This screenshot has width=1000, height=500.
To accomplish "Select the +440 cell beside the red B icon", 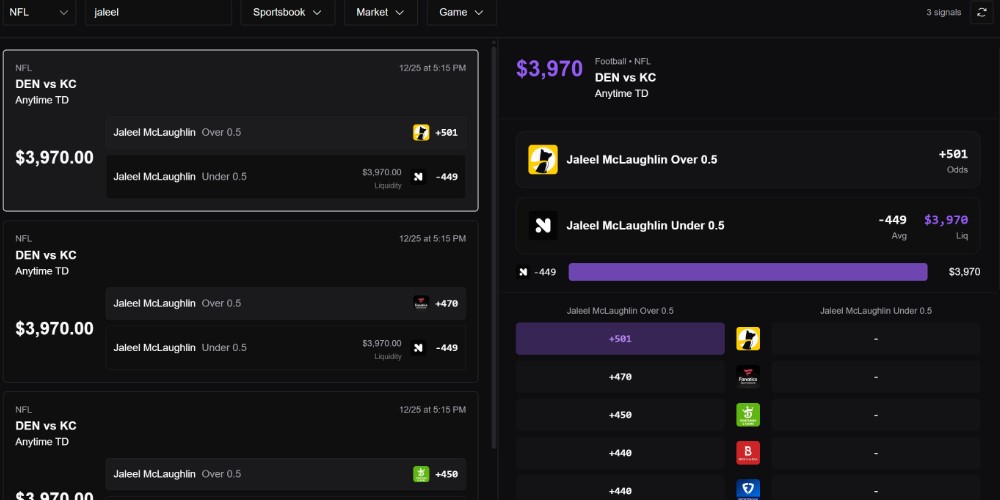I will 620,453.
